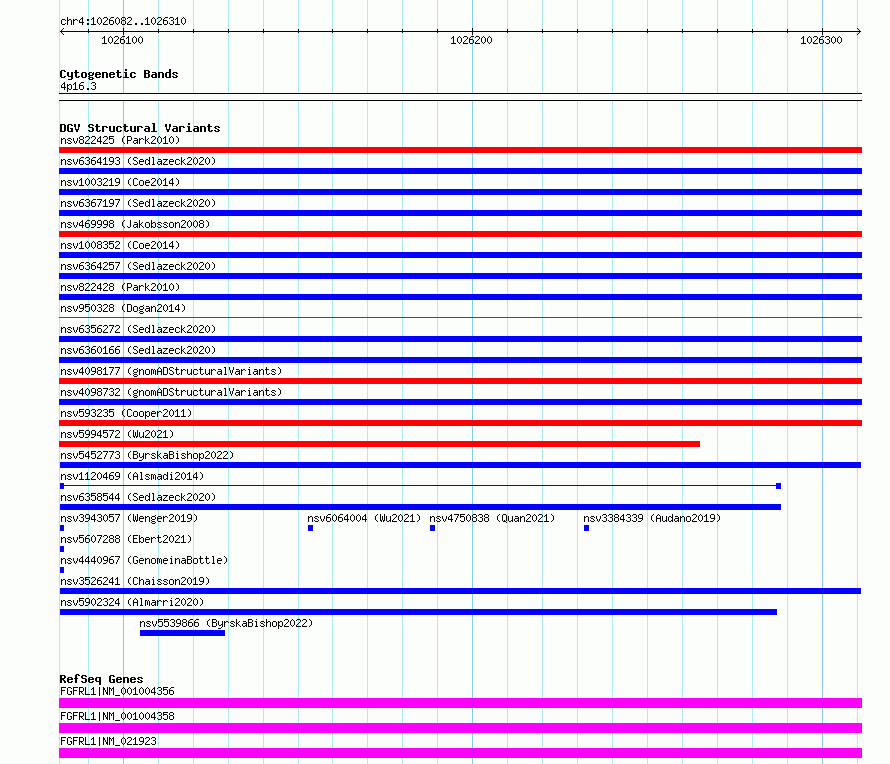Open variant nsv6364193 (Sedlazeck2020)

[x=138, y=161]
